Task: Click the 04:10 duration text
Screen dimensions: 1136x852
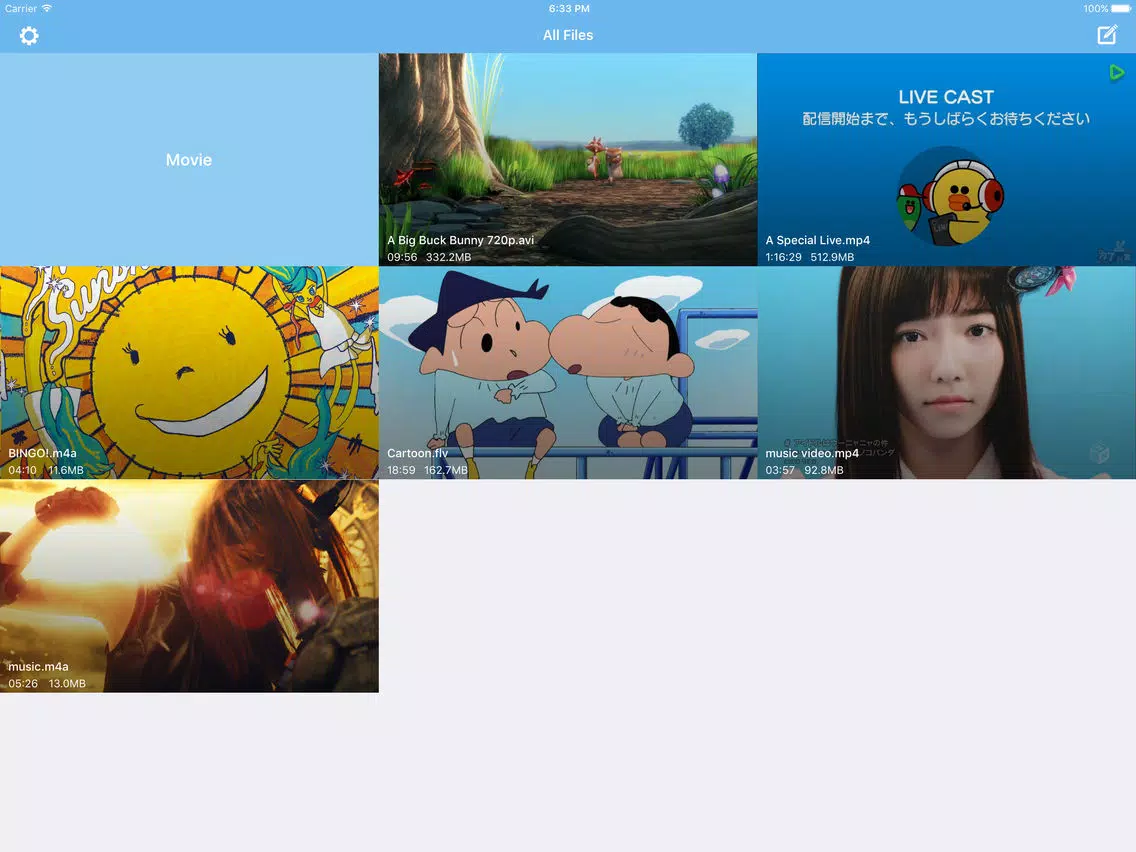Action: (x=22, y=470)
